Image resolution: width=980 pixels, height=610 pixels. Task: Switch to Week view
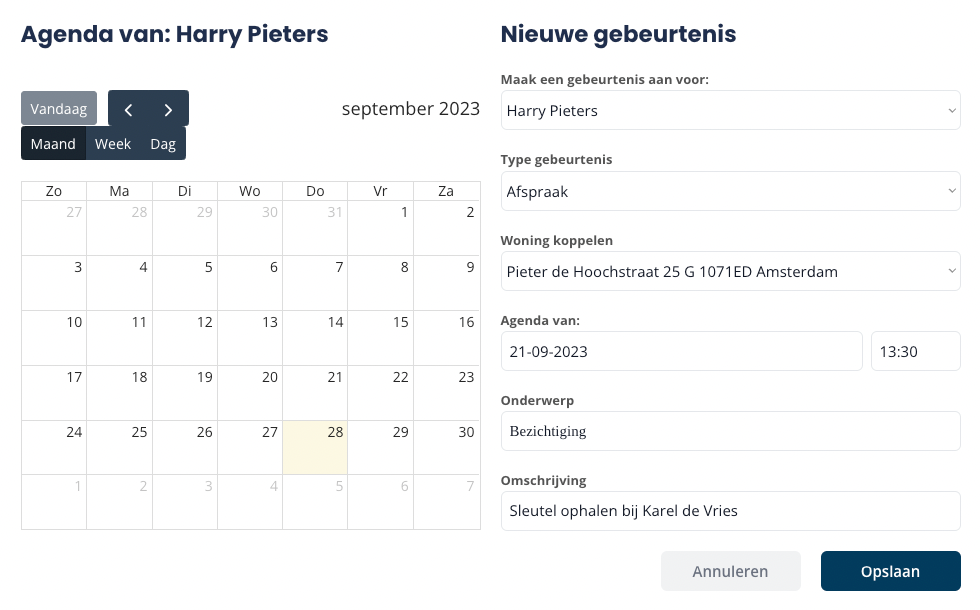point(113,144)
